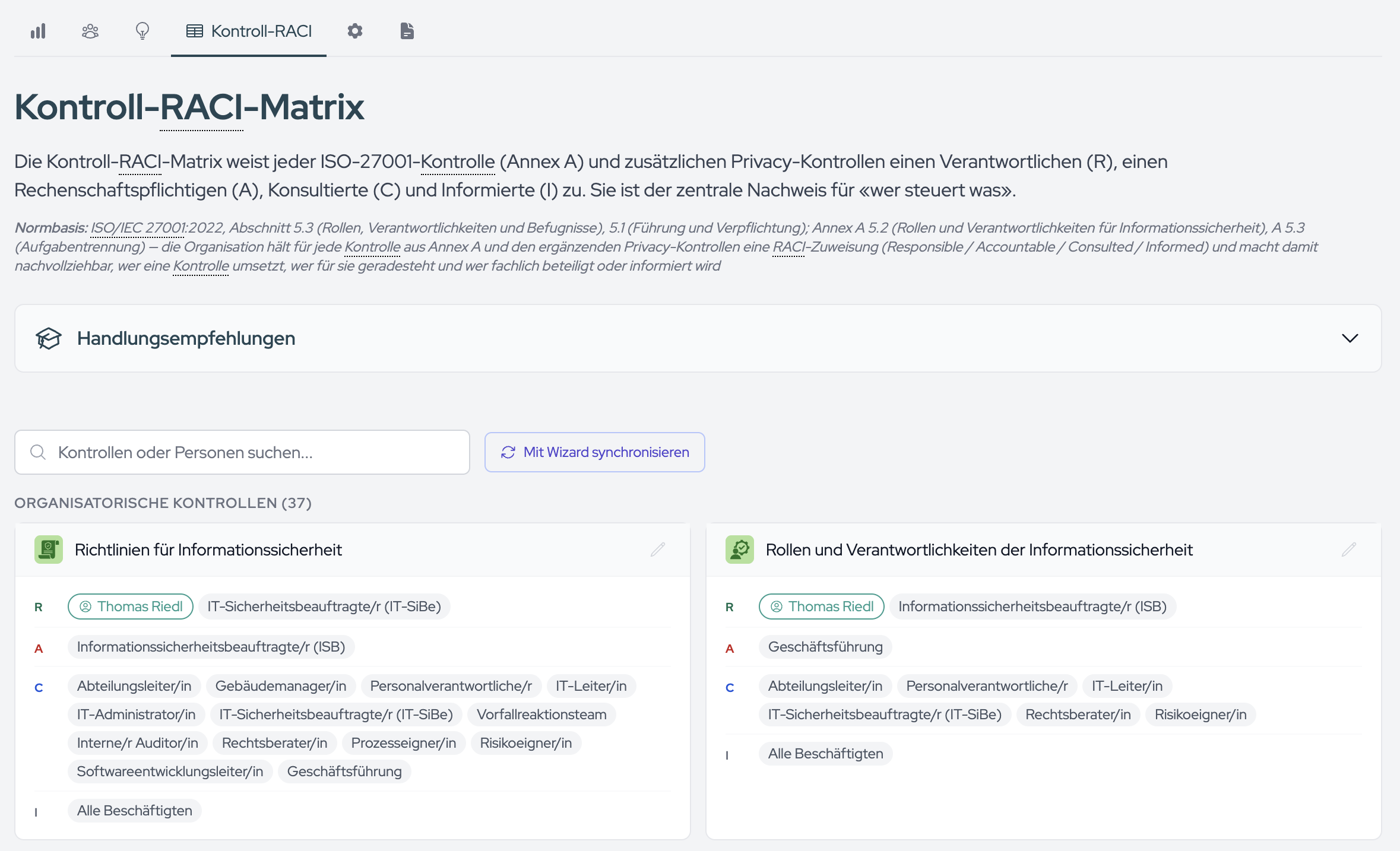The width and height of the screenshot is (1400, 851).
Task: Click the Rollen und Verantwortlichkeiten card icon
Action: [740, 550]
